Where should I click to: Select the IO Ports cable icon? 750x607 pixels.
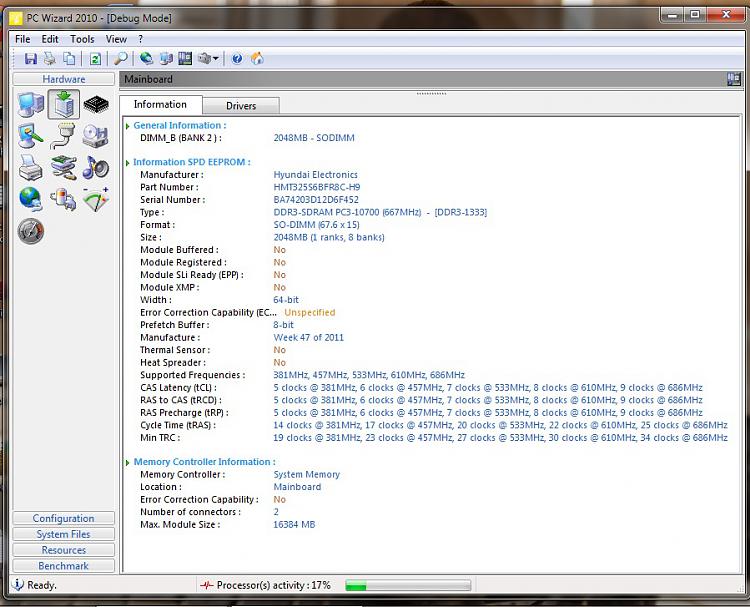coord(63,136)
